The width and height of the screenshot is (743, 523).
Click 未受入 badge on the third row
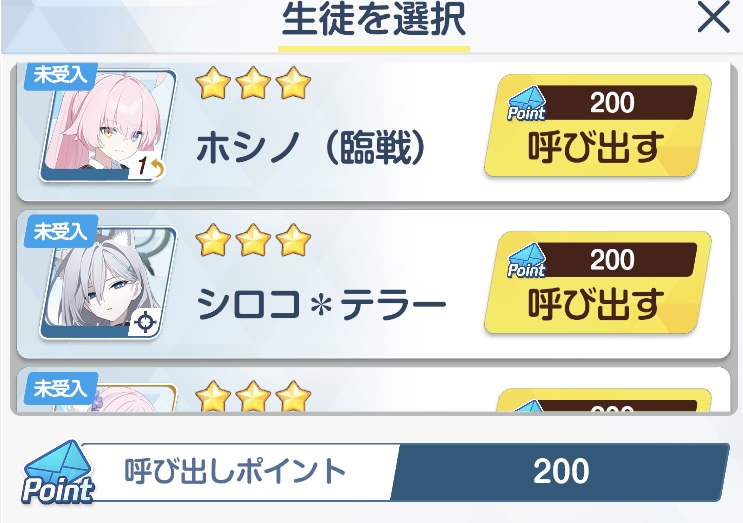[x=61, y=388]
